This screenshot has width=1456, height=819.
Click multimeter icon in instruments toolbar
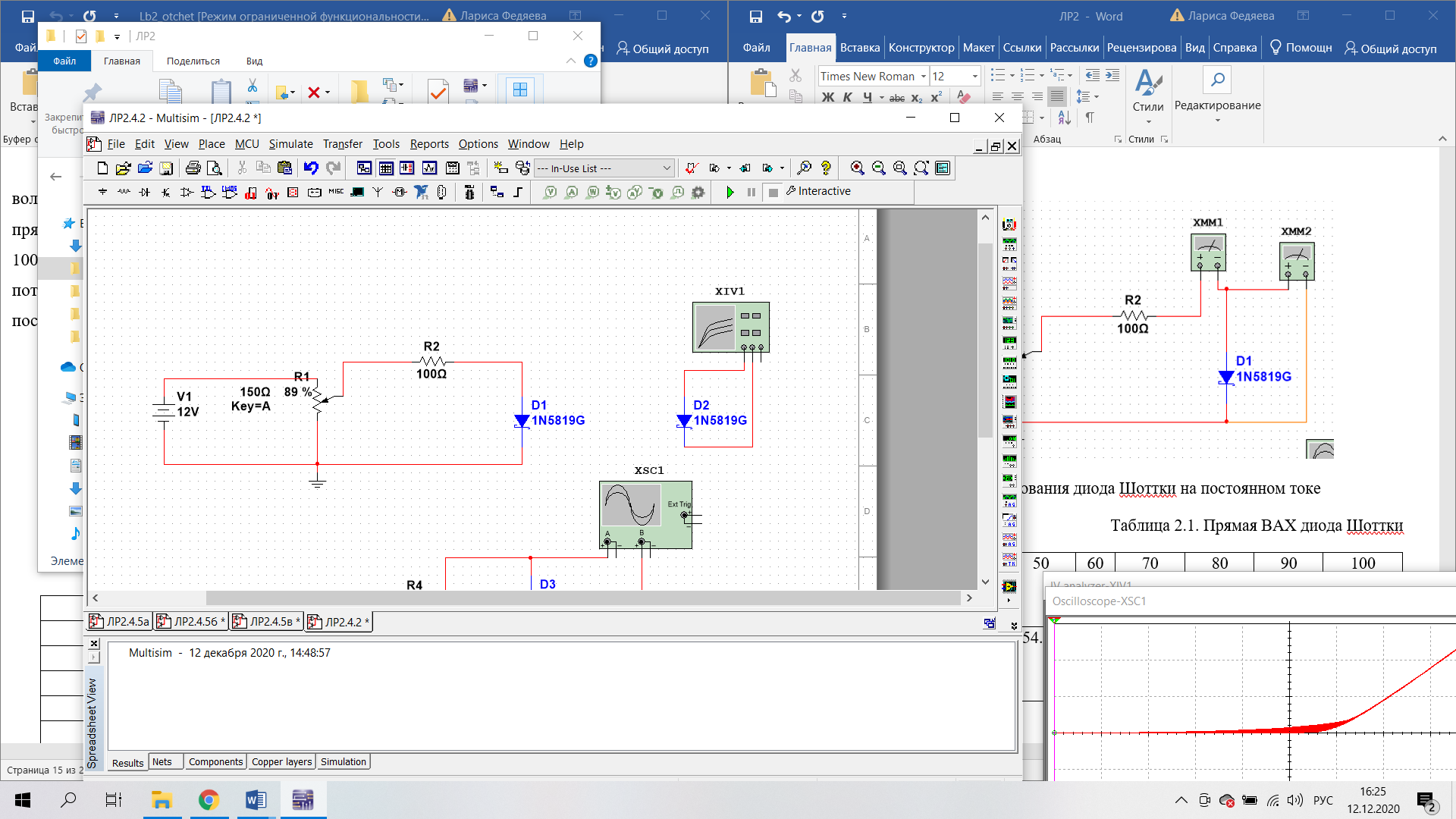pyautogui.click(x=1009, y=224)
